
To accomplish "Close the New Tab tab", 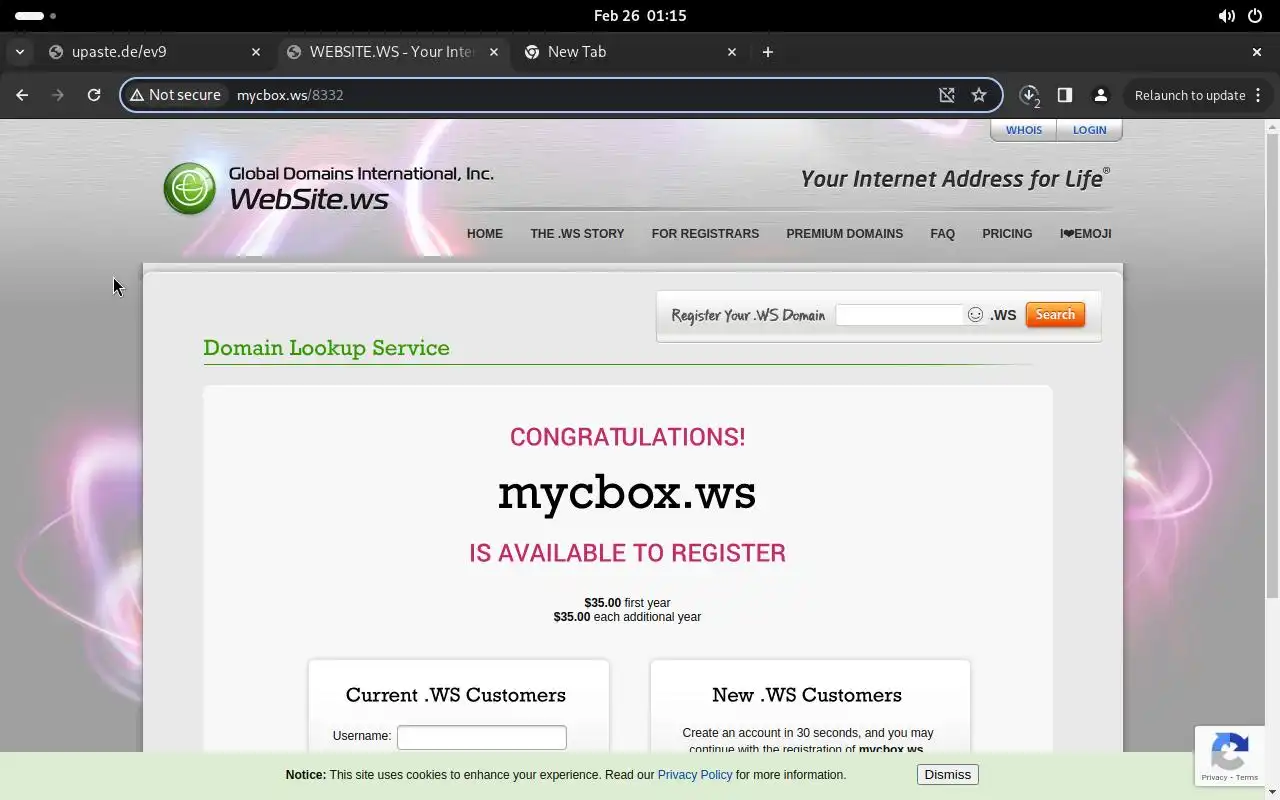I will click(732, 52).
